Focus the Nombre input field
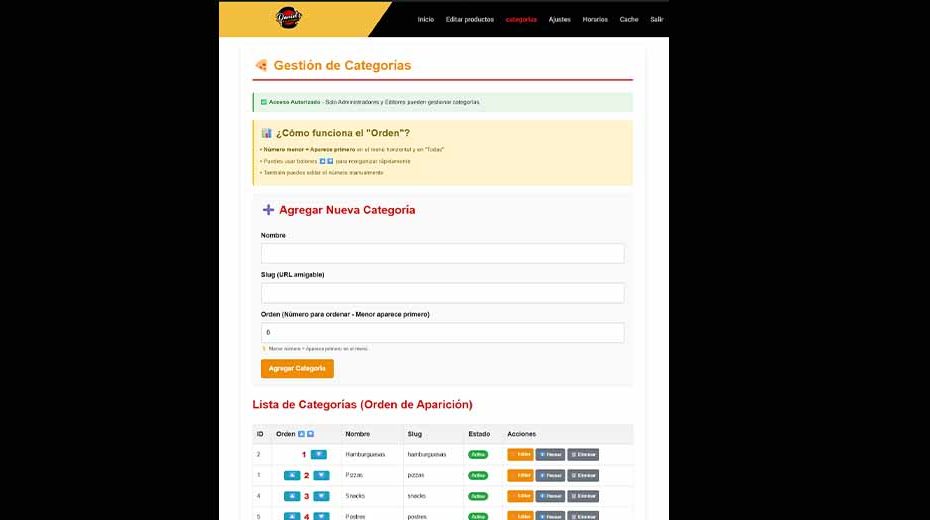 point(442,253)
